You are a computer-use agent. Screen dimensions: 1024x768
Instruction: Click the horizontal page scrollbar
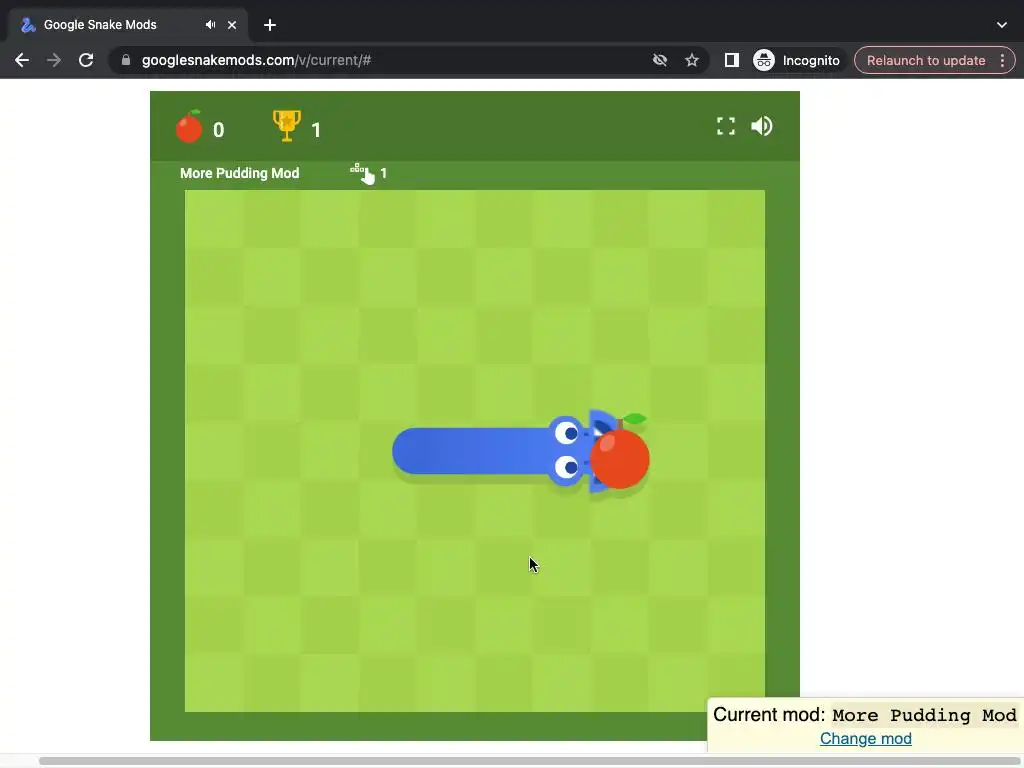531,761
